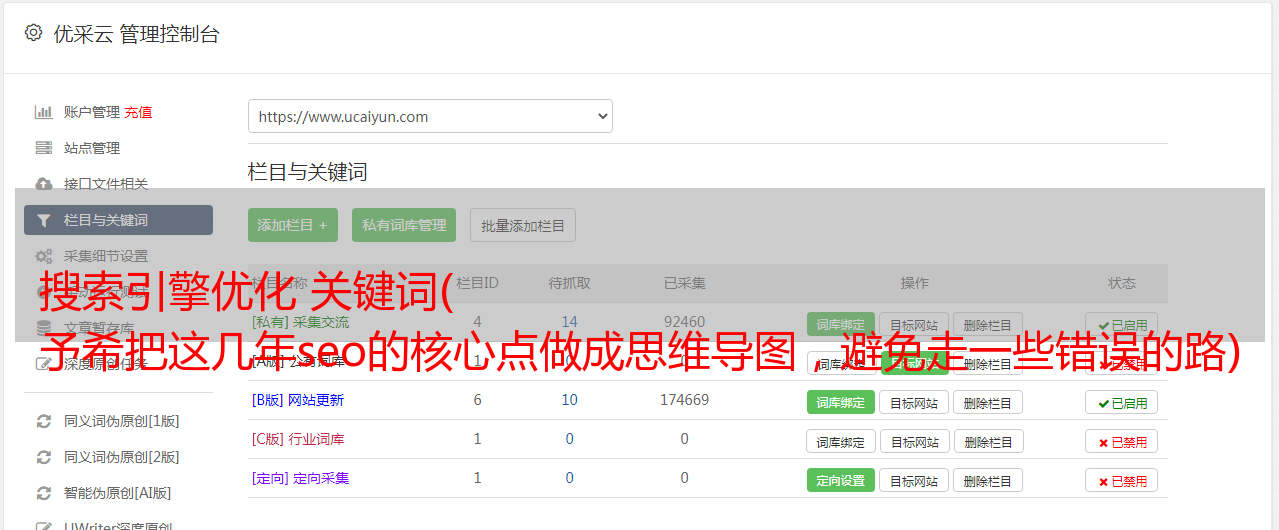Click the red 充值 recharge link
1279x530 pixels.
click(139, 112)
